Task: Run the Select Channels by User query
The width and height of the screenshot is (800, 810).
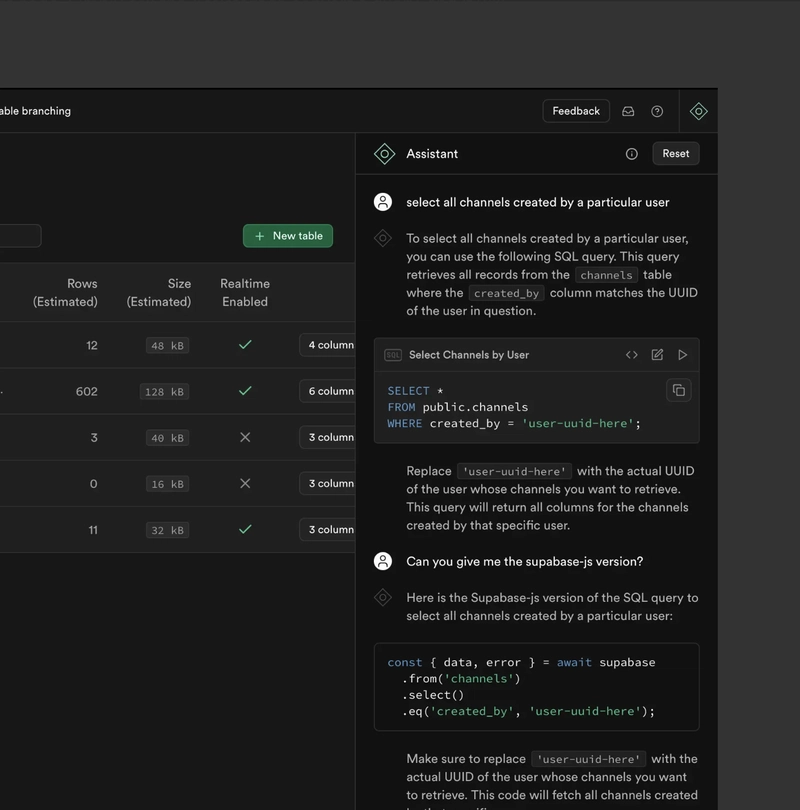Action: coord(682,355)
